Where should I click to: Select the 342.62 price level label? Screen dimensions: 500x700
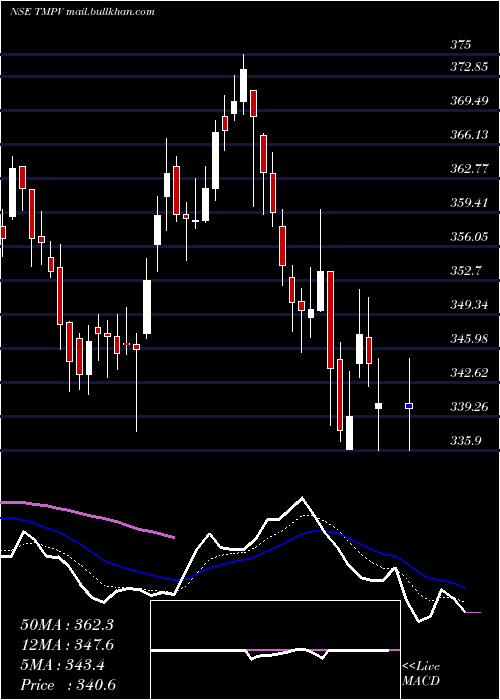point(469,372)
